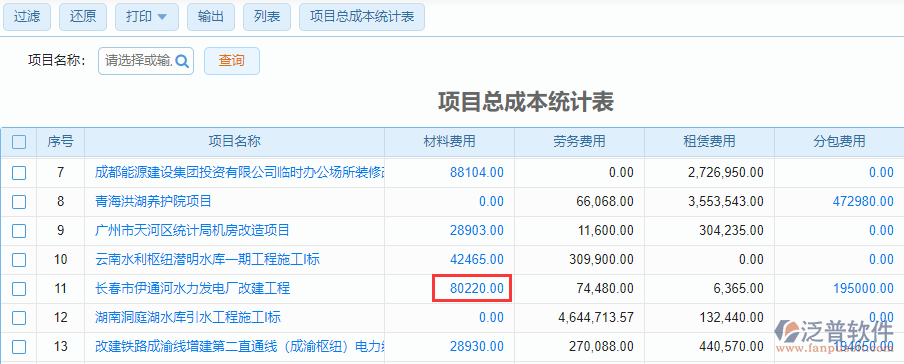Select labor cost cell 74,480.00
The image size is (904, 364).
pos(579,288)
